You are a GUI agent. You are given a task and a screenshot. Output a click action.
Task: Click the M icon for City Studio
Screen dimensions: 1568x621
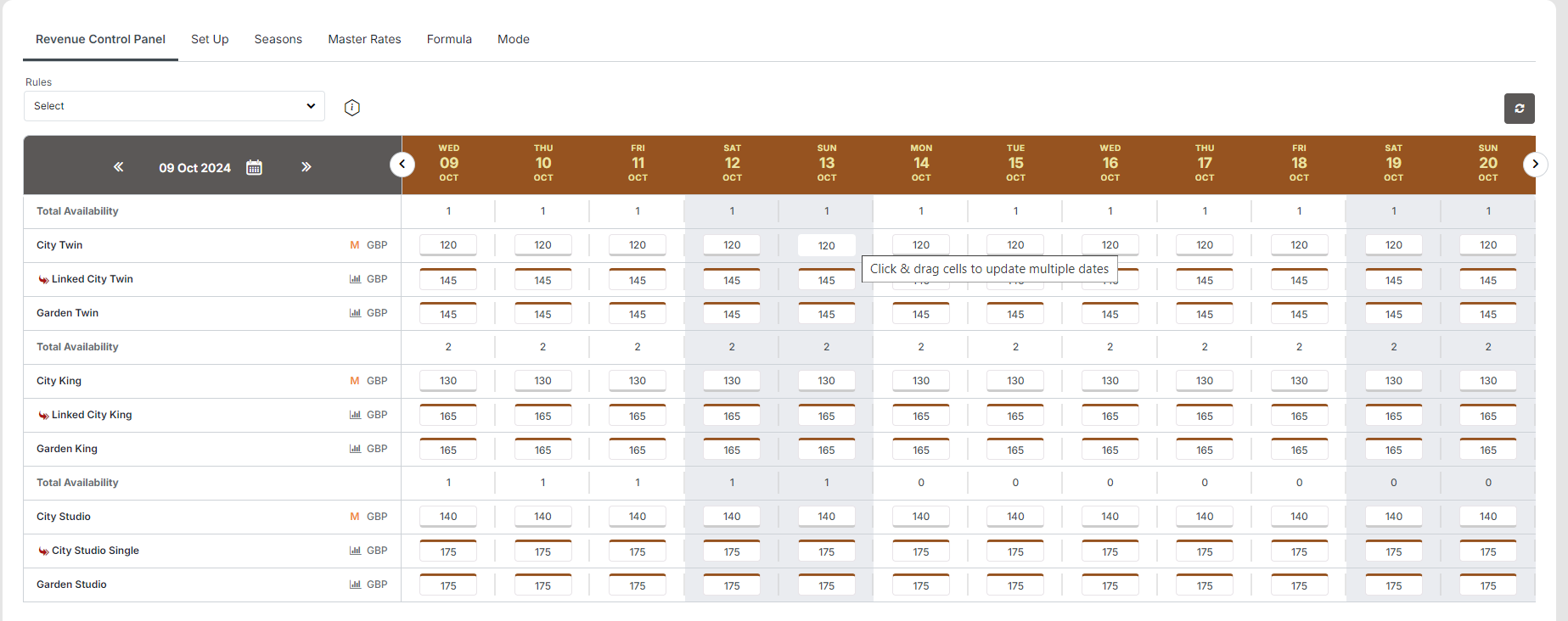pyautogui.click(x=355, y=517)
